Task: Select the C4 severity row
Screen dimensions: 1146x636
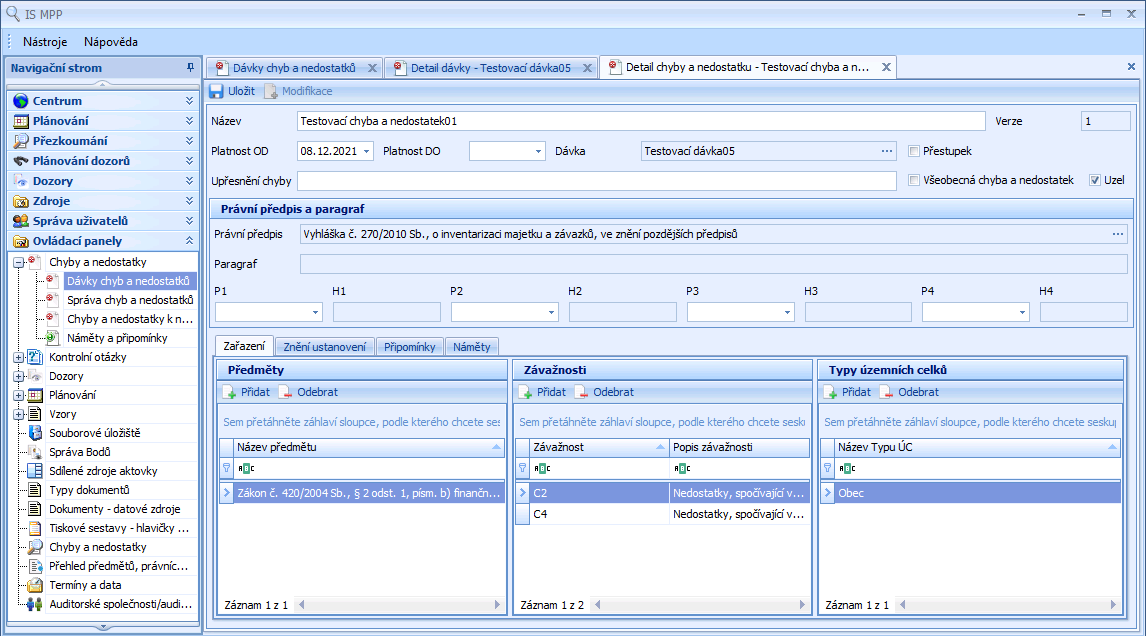Action: [x=662, y=514]
